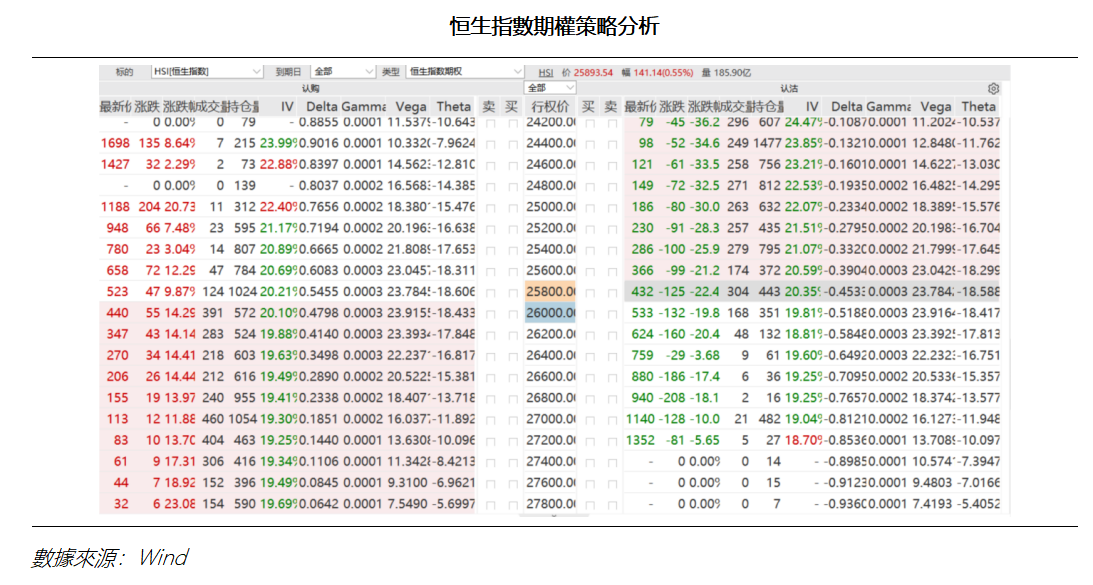
Task: Click the 27000.00 strike price cell
Action: [550, 419]
